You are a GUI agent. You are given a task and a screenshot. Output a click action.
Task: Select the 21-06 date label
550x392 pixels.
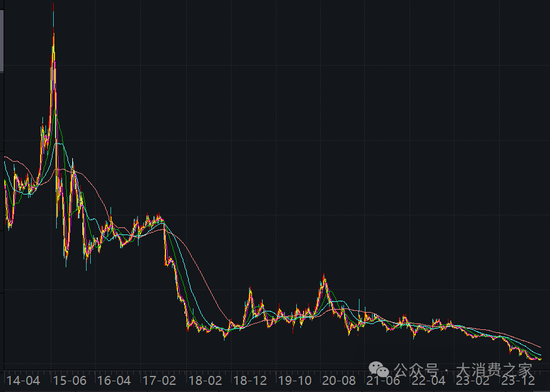(383, 381)
